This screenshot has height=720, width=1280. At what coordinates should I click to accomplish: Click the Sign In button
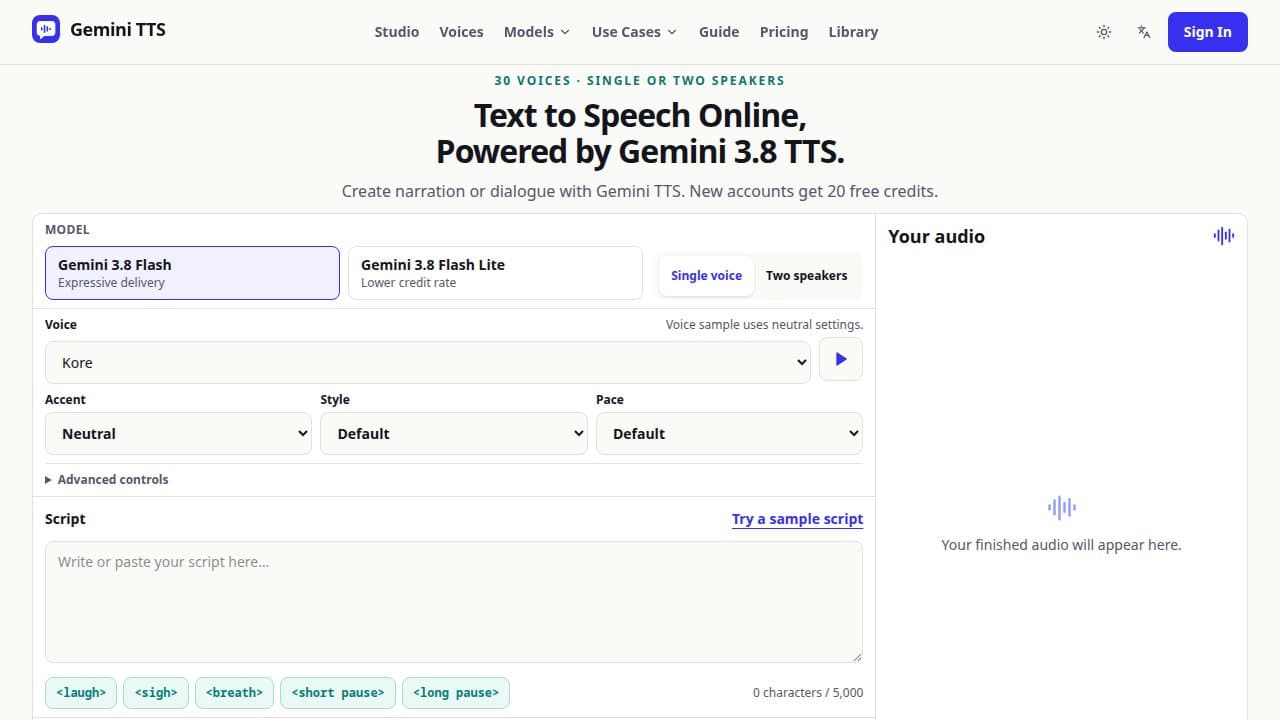1208,32
